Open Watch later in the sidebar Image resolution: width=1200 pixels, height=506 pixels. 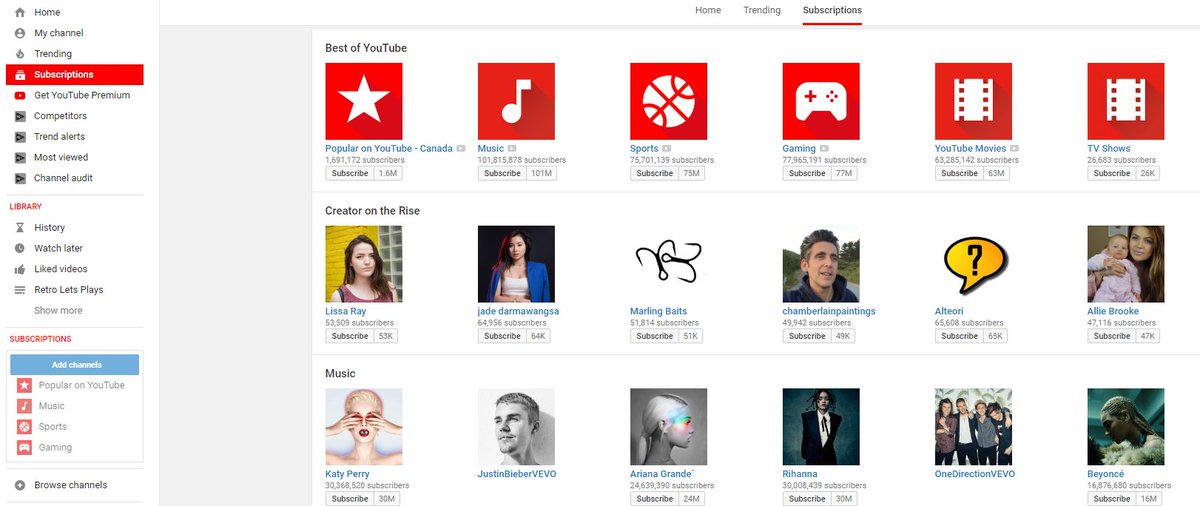(58, 248)
